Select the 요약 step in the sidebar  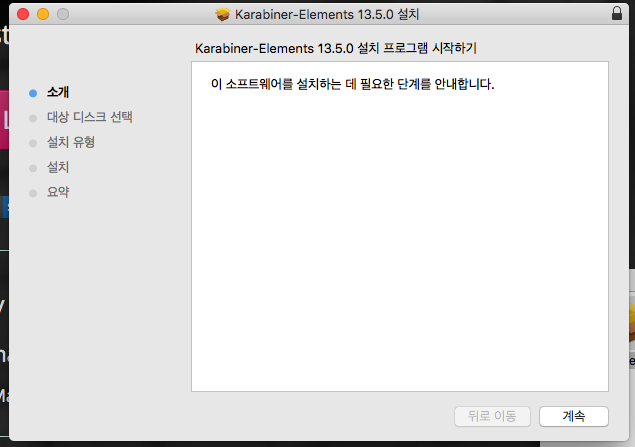(58, 192)
